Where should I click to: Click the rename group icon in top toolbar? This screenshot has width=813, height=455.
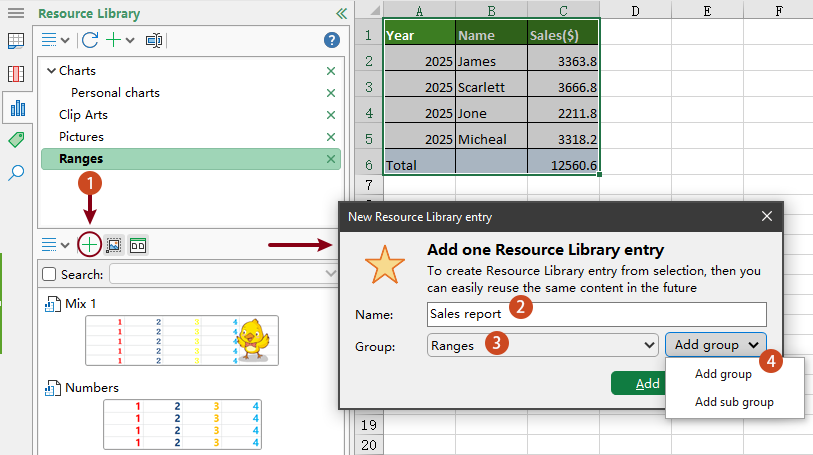[x=154, y=40]
